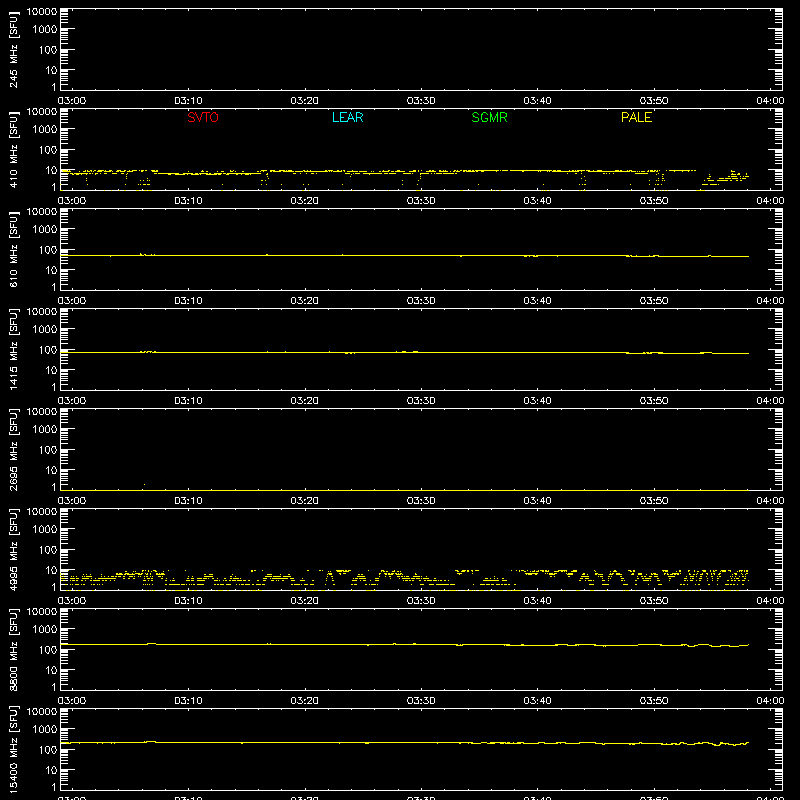The height and width of the screenshot is (800, 800).
Task: Select the 2695 MHz [SFU] axis title
Action: click(13, 449)
